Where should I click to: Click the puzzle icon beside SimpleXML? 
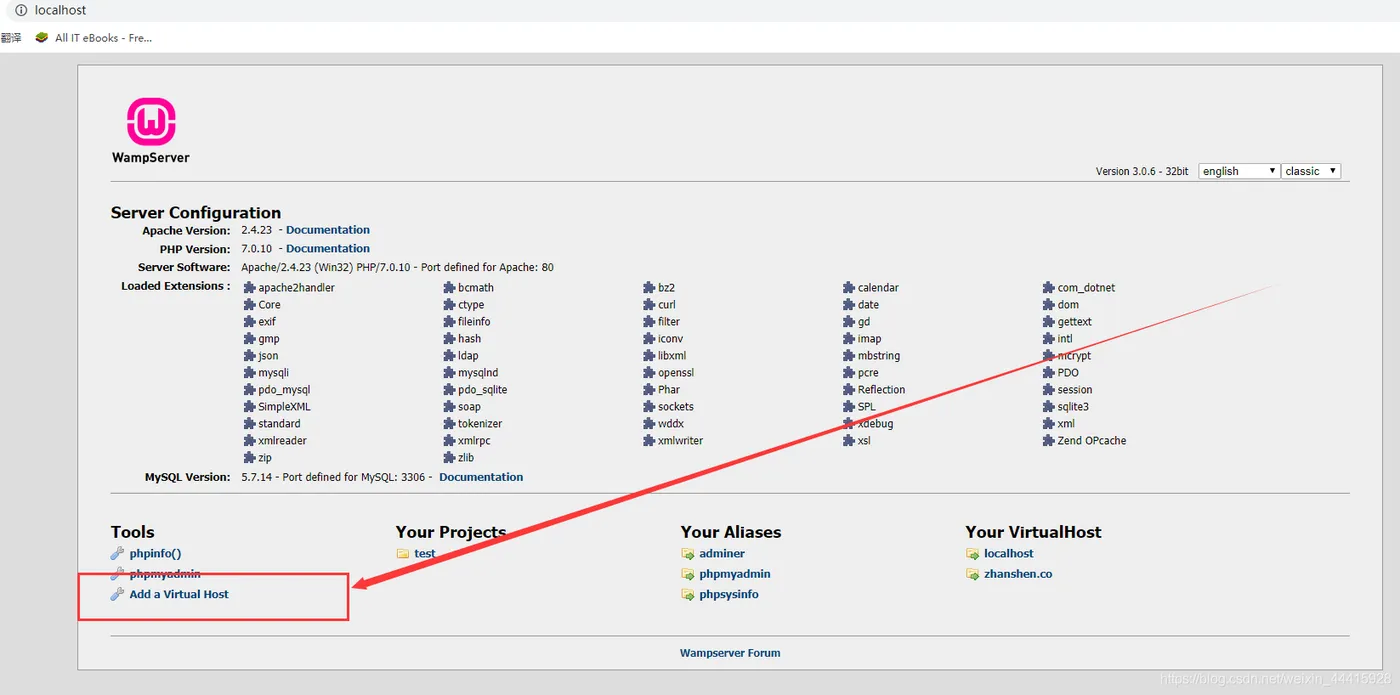coord(250,407)
